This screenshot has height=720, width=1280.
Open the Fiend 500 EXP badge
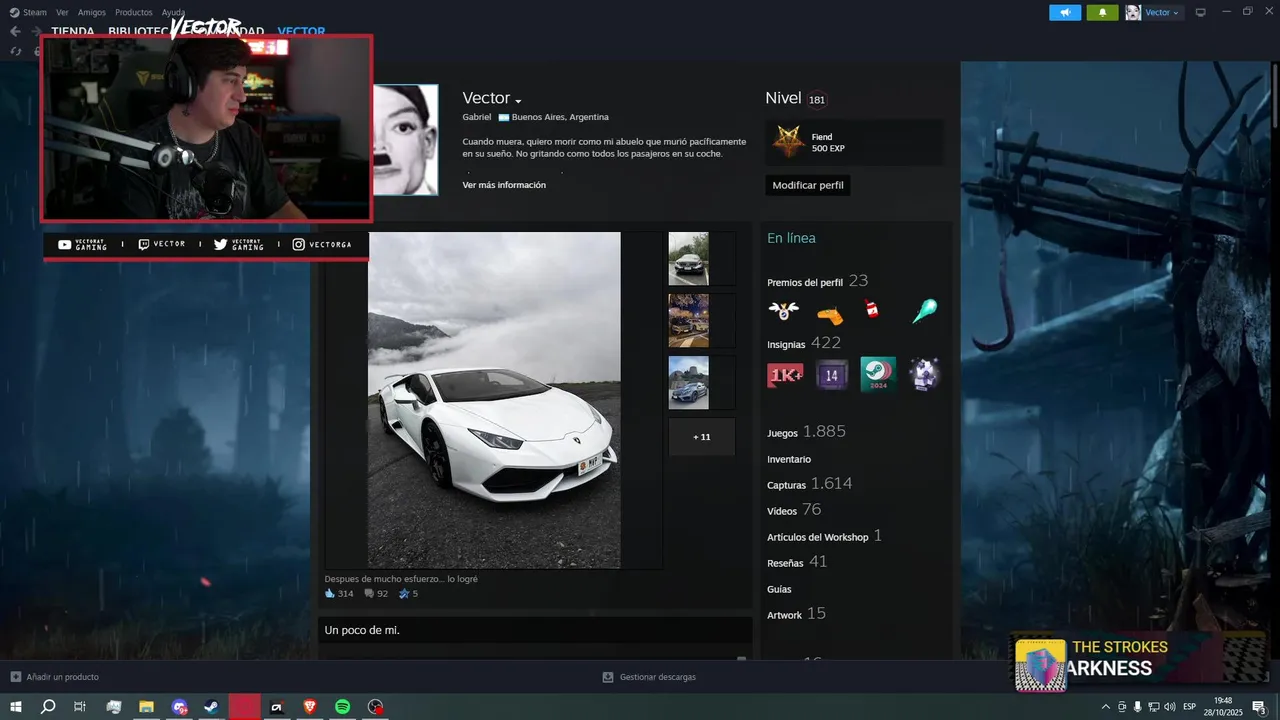854,142
